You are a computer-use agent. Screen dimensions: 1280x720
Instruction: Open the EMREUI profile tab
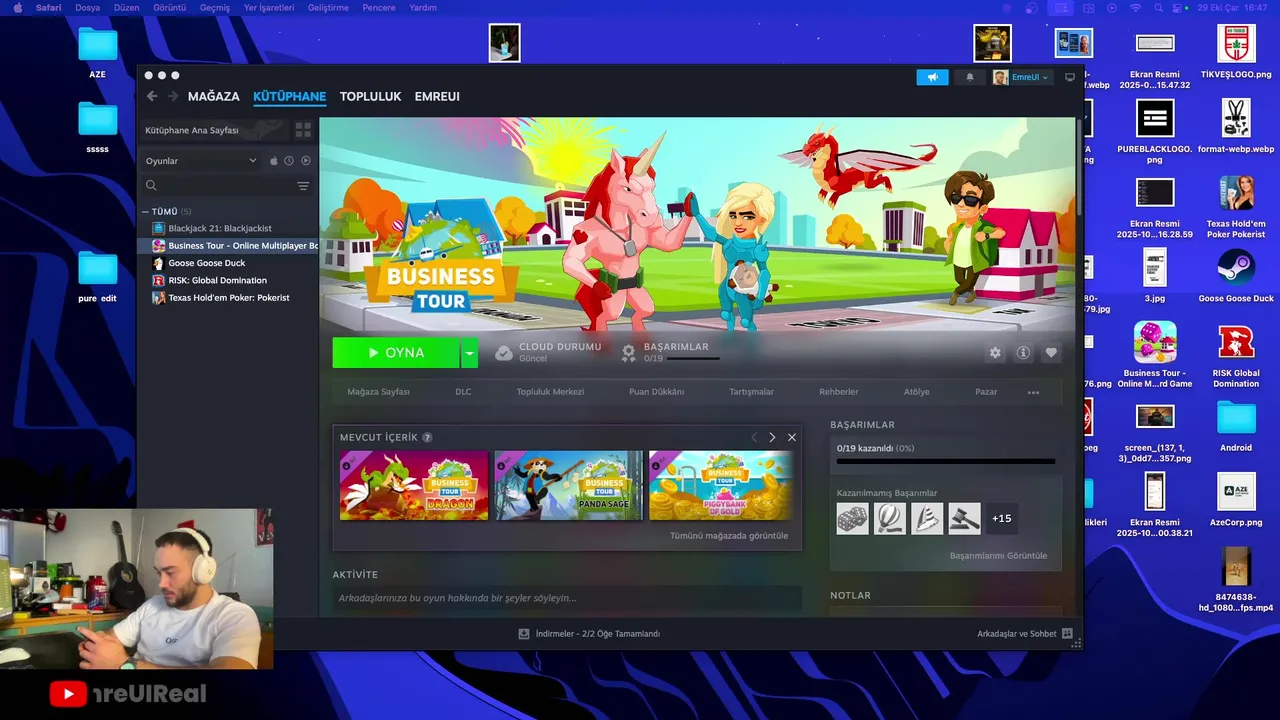(437, 97)
